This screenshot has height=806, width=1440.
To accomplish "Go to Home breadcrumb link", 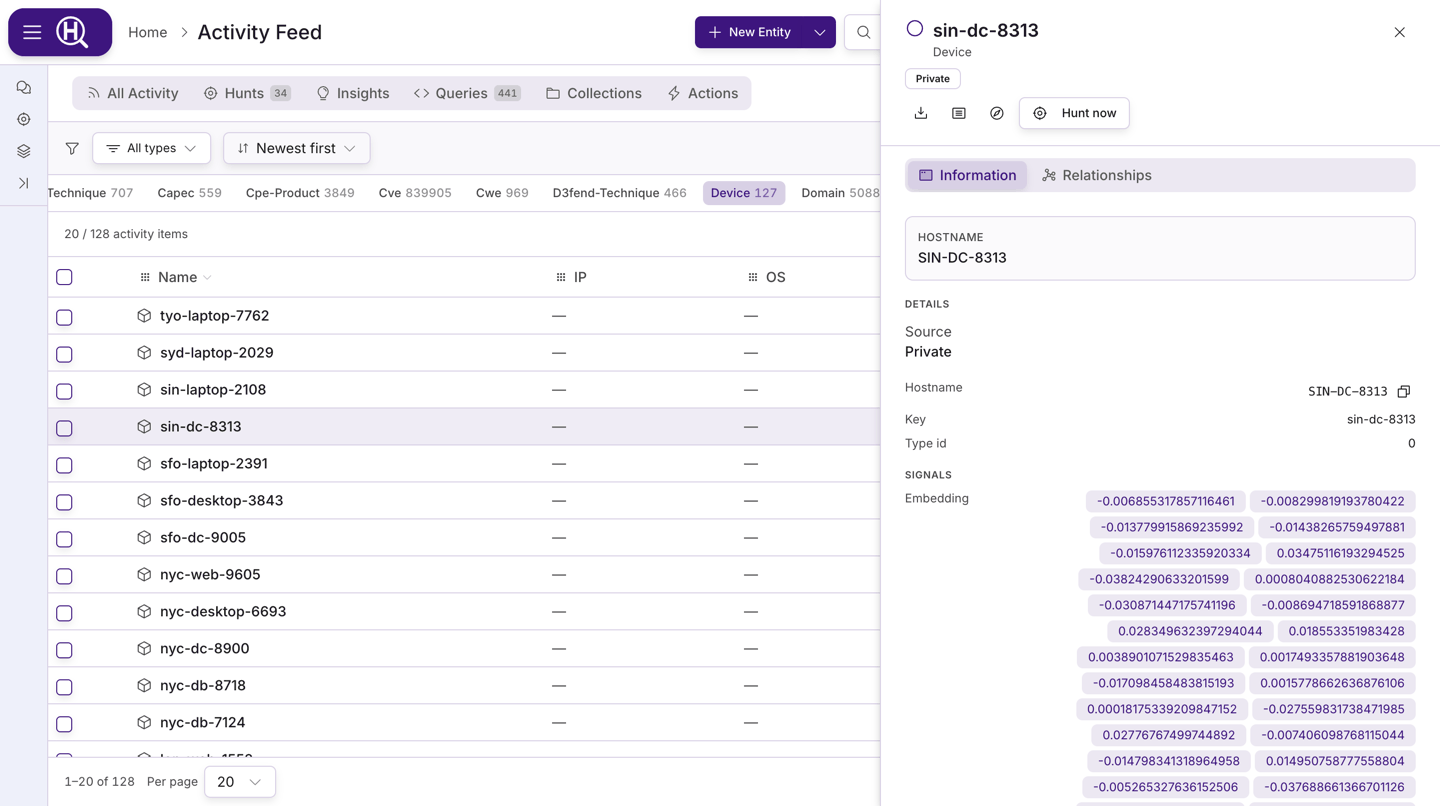I will point(148,32).
